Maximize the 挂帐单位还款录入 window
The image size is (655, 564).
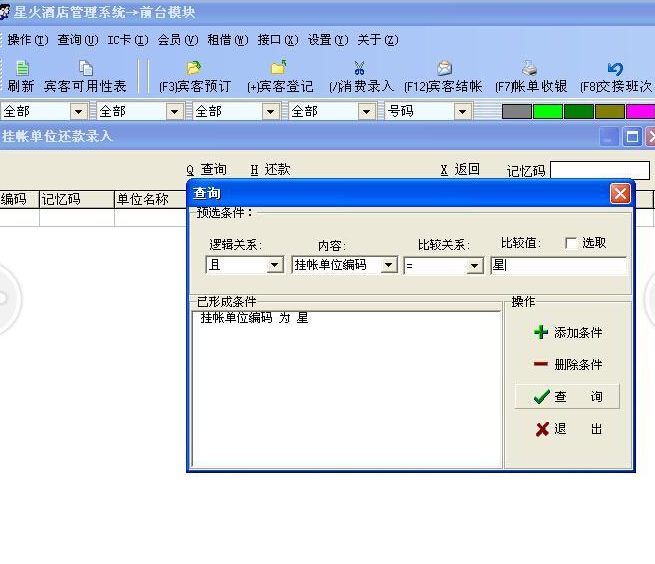[x=632, y=137]
